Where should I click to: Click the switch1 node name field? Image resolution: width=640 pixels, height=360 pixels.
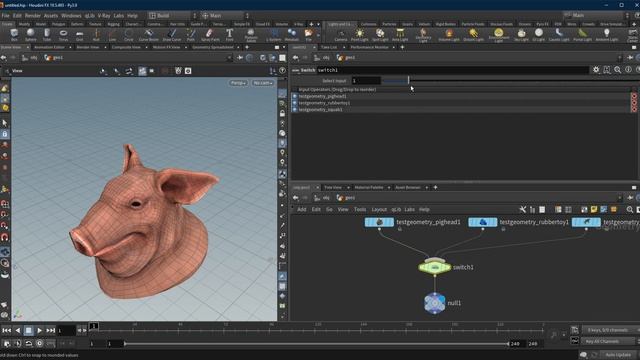tap(452, 70)
